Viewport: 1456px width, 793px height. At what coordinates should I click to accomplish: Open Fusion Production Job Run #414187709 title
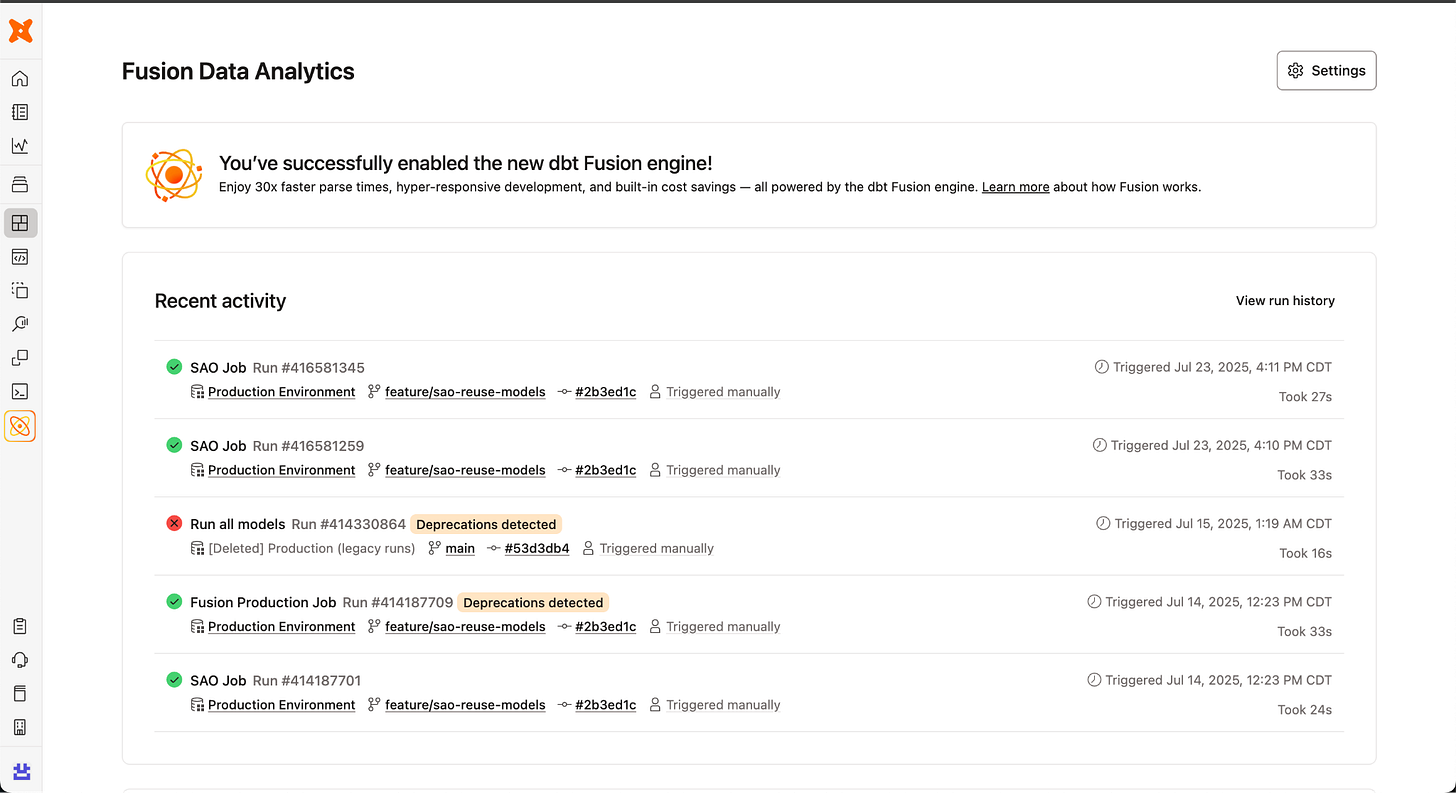pos(321,602)
